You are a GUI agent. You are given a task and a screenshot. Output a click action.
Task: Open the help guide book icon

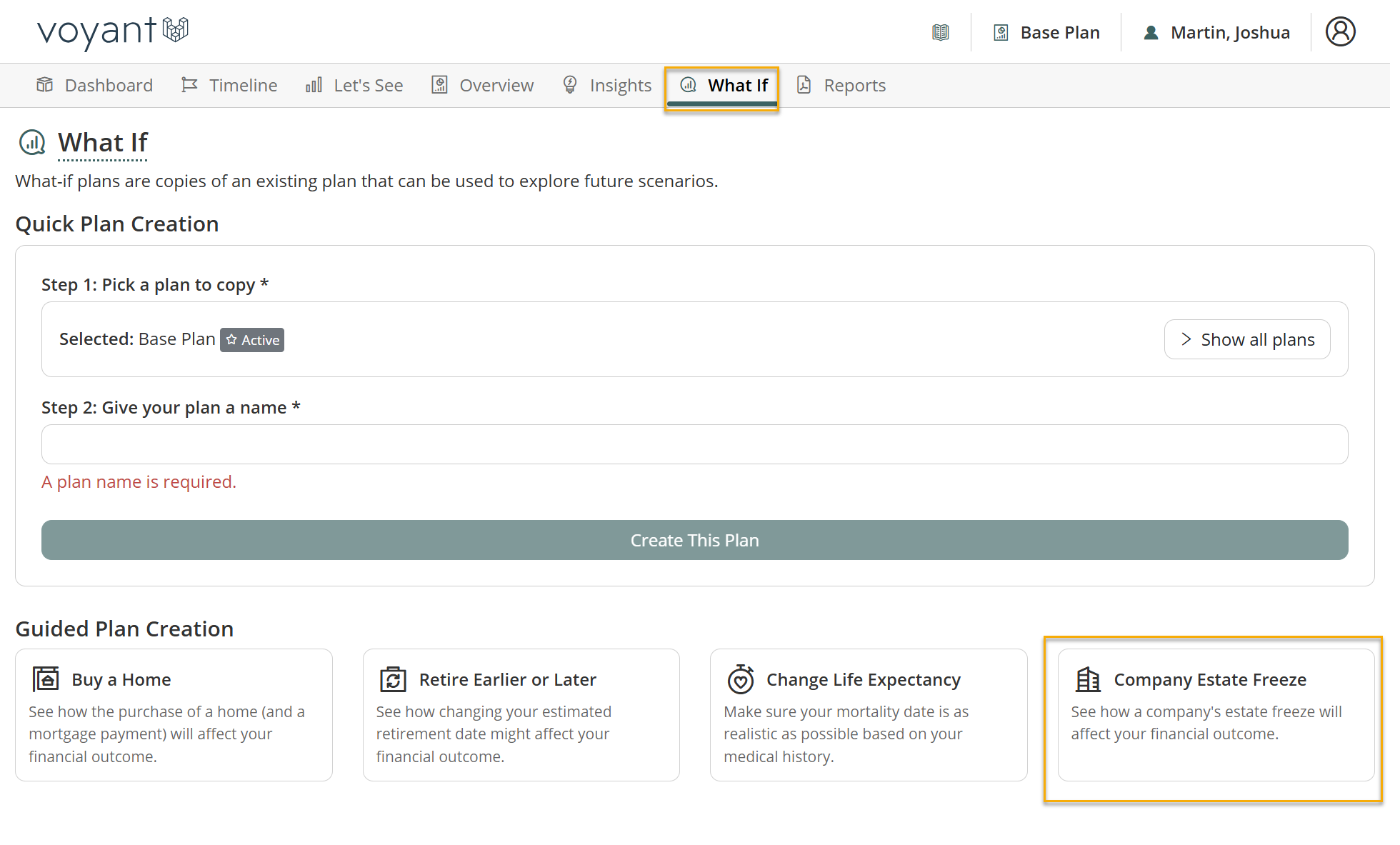pos(941,32)
